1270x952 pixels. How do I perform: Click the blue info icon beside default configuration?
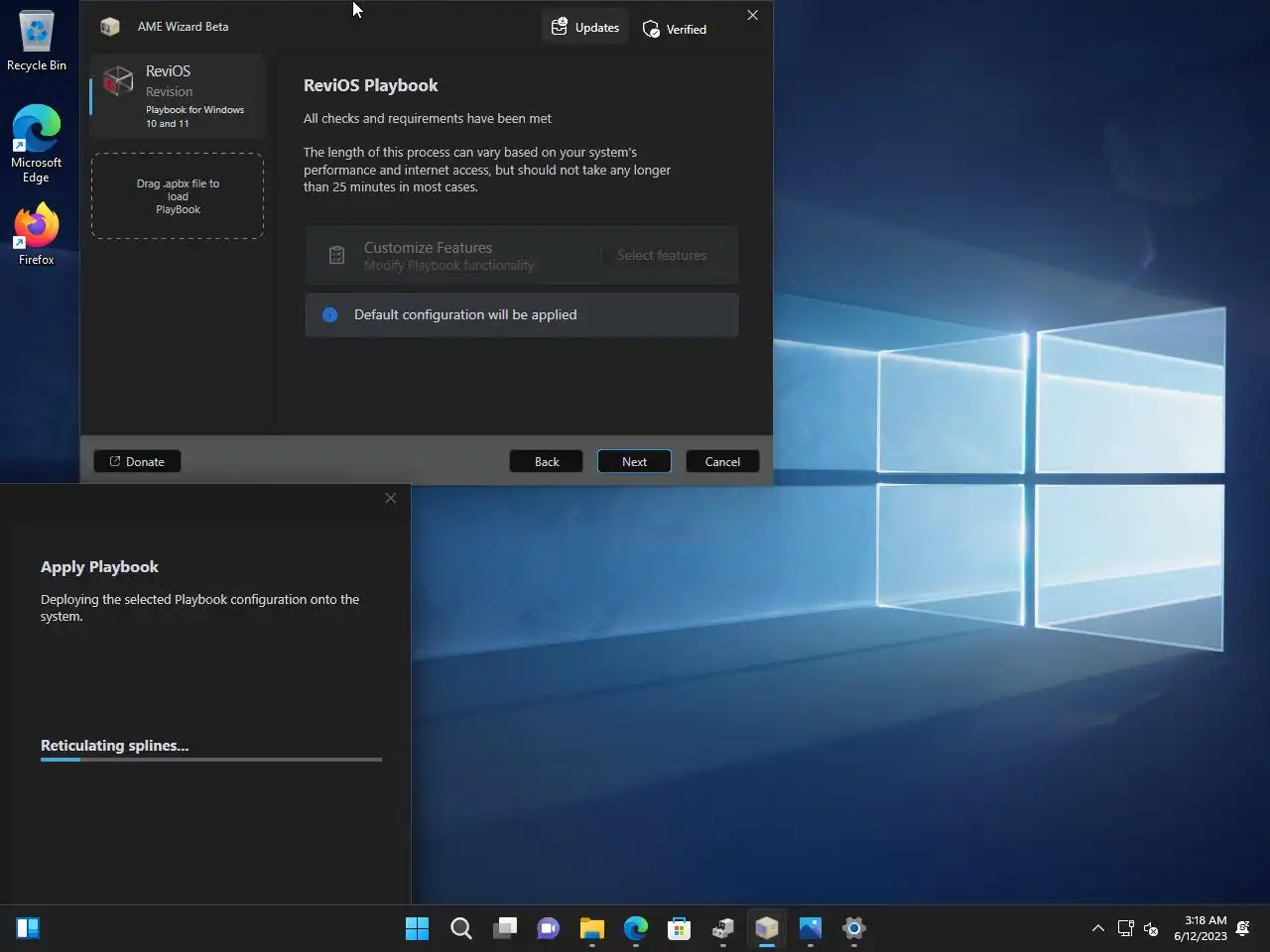pyautogui.click(x=330, y=314)
